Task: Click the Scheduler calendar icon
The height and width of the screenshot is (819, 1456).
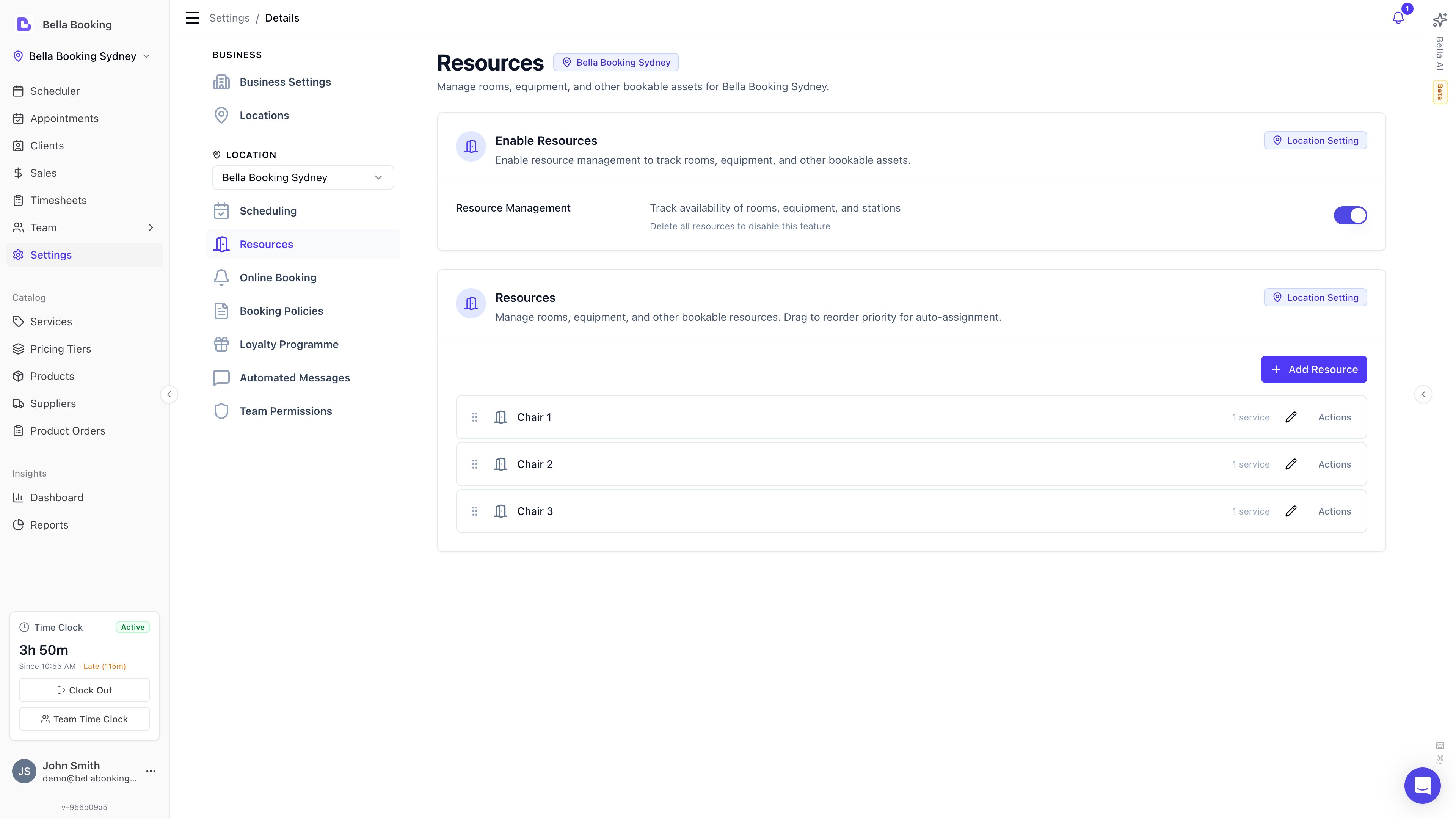Action: 18,91
